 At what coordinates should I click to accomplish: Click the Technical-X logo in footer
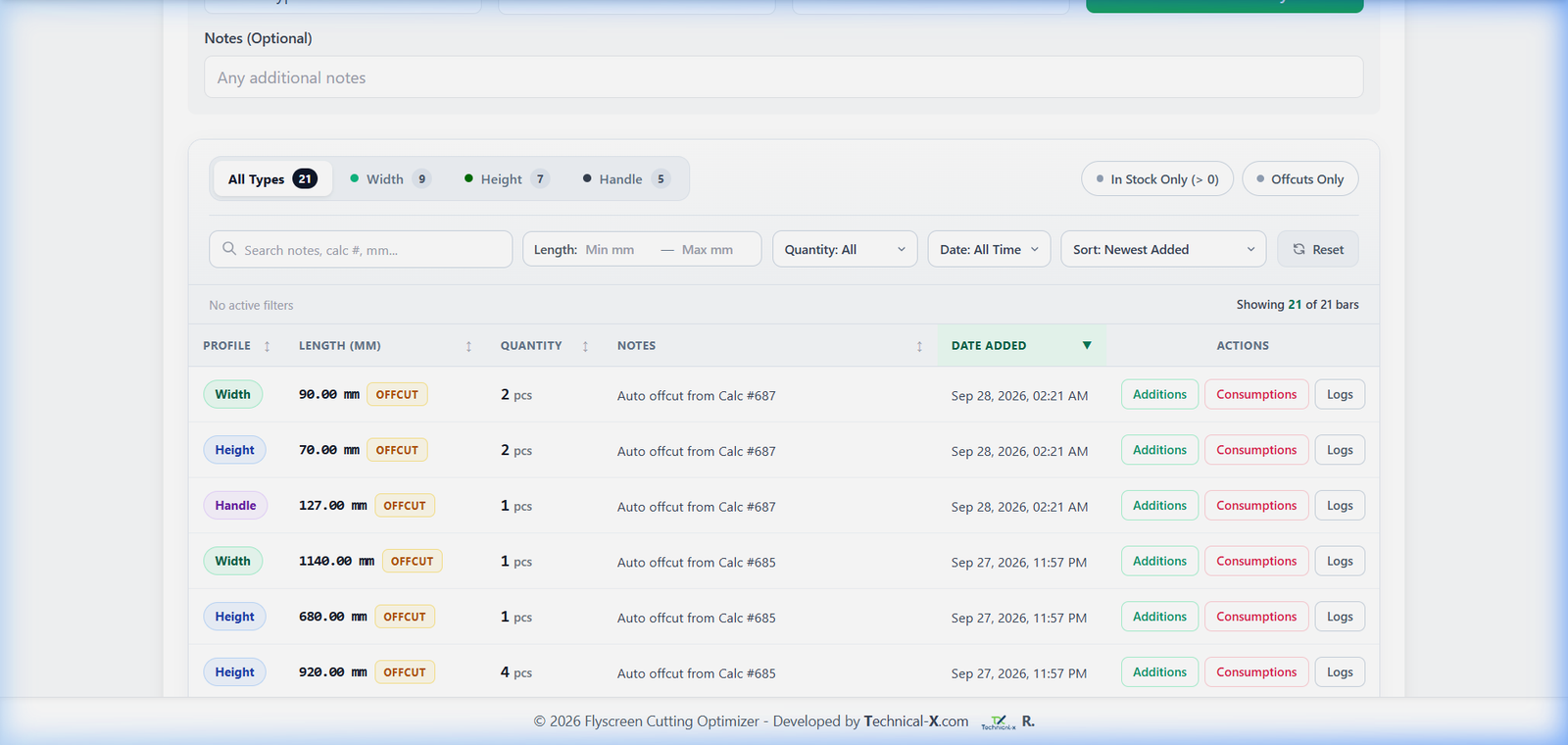pos(999,722)
